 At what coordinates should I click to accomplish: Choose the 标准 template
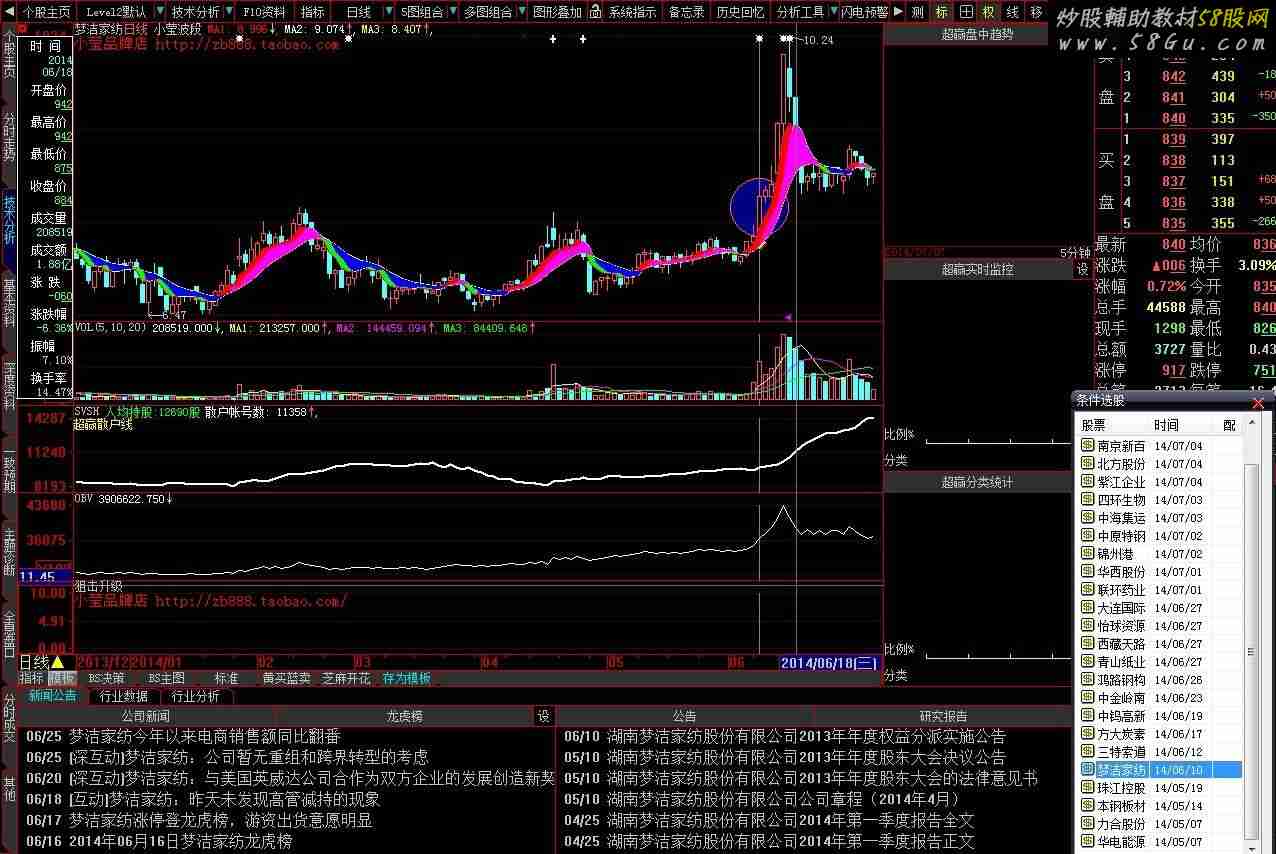226,678
